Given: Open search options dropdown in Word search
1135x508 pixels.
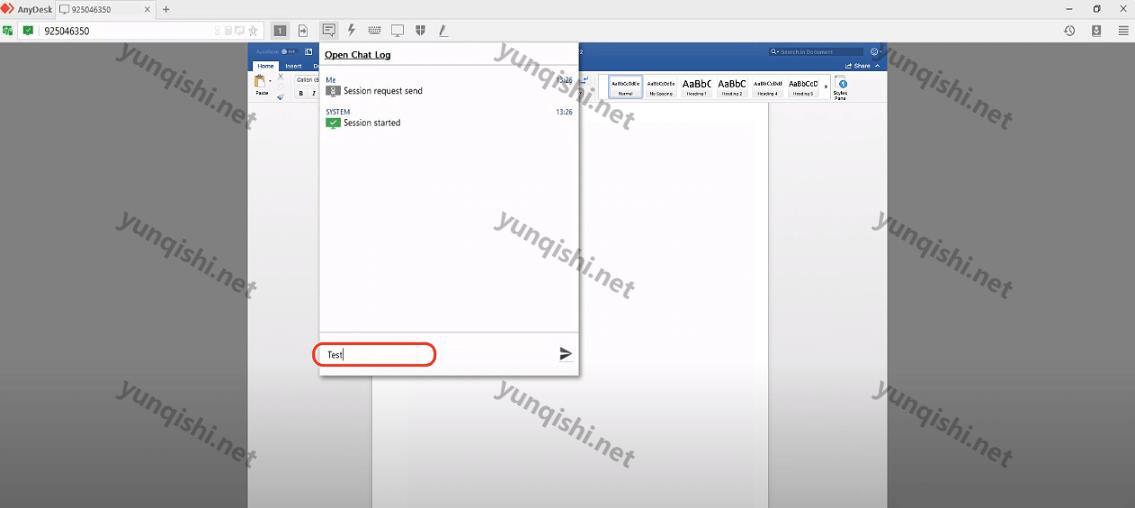Looking at the screenshot, I should click(774, 51).
